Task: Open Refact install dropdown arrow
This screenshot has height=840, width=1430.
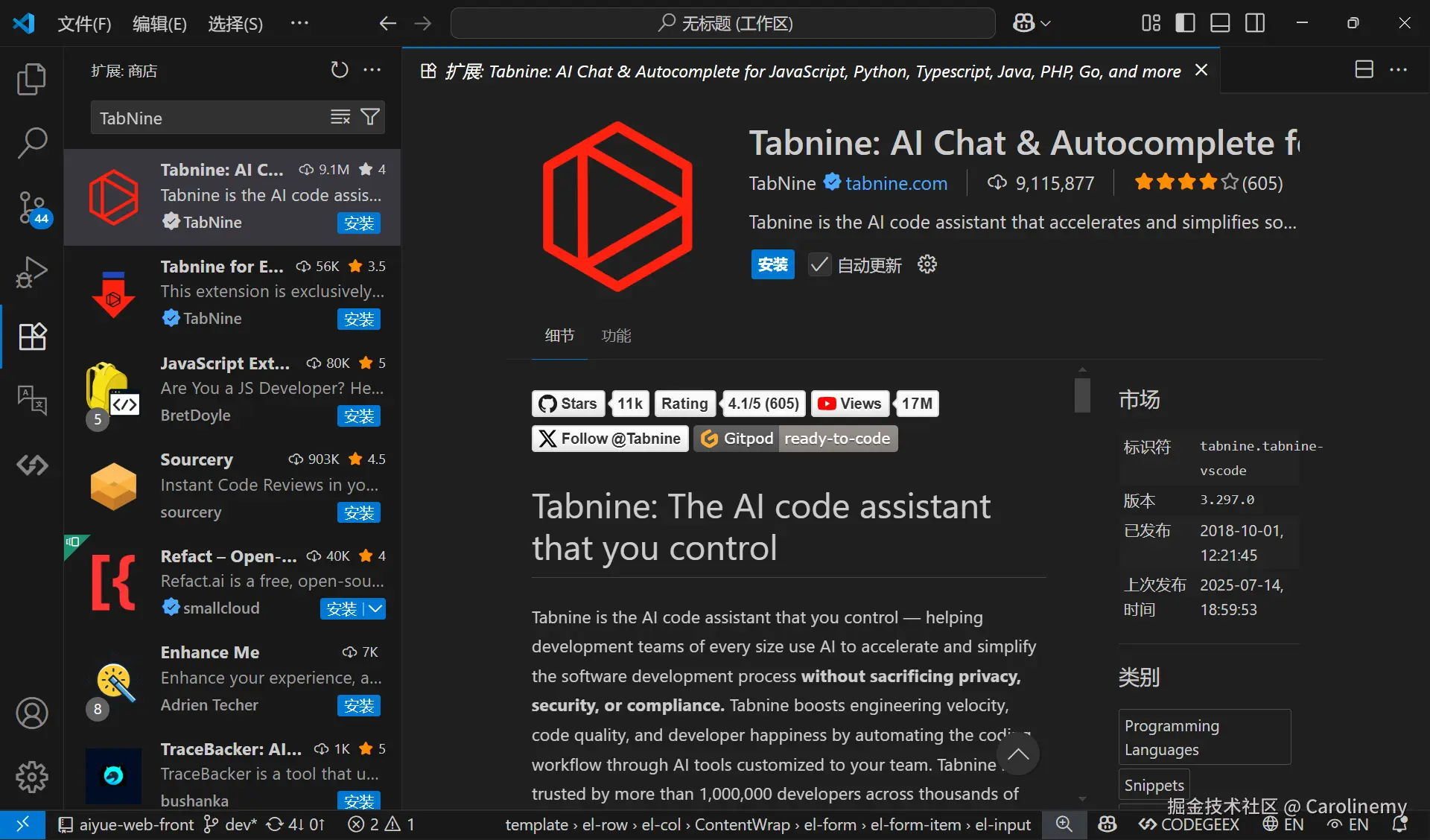Action: click(376, 608)
